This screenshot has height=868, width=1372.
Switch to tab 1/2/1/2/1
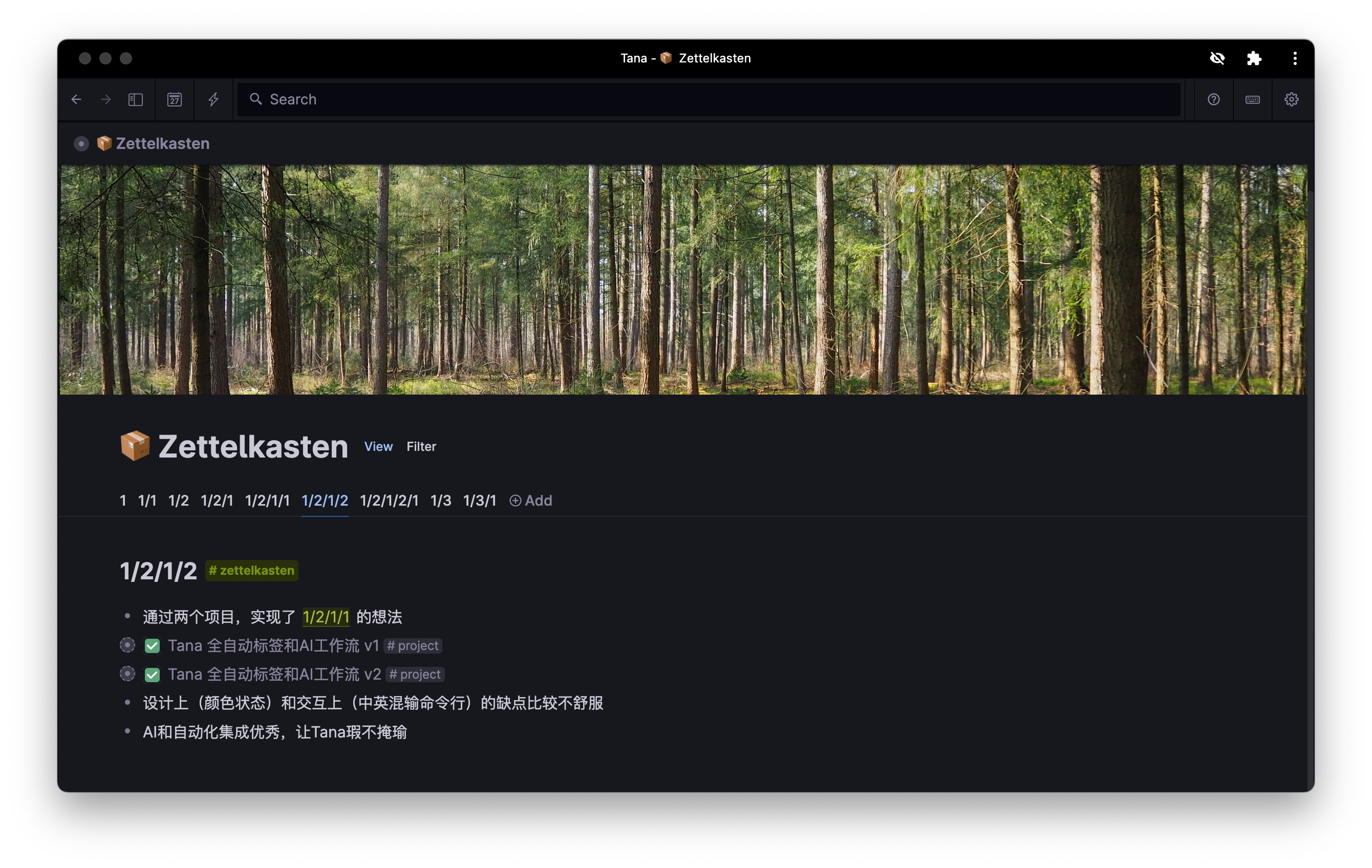(389, 501)
